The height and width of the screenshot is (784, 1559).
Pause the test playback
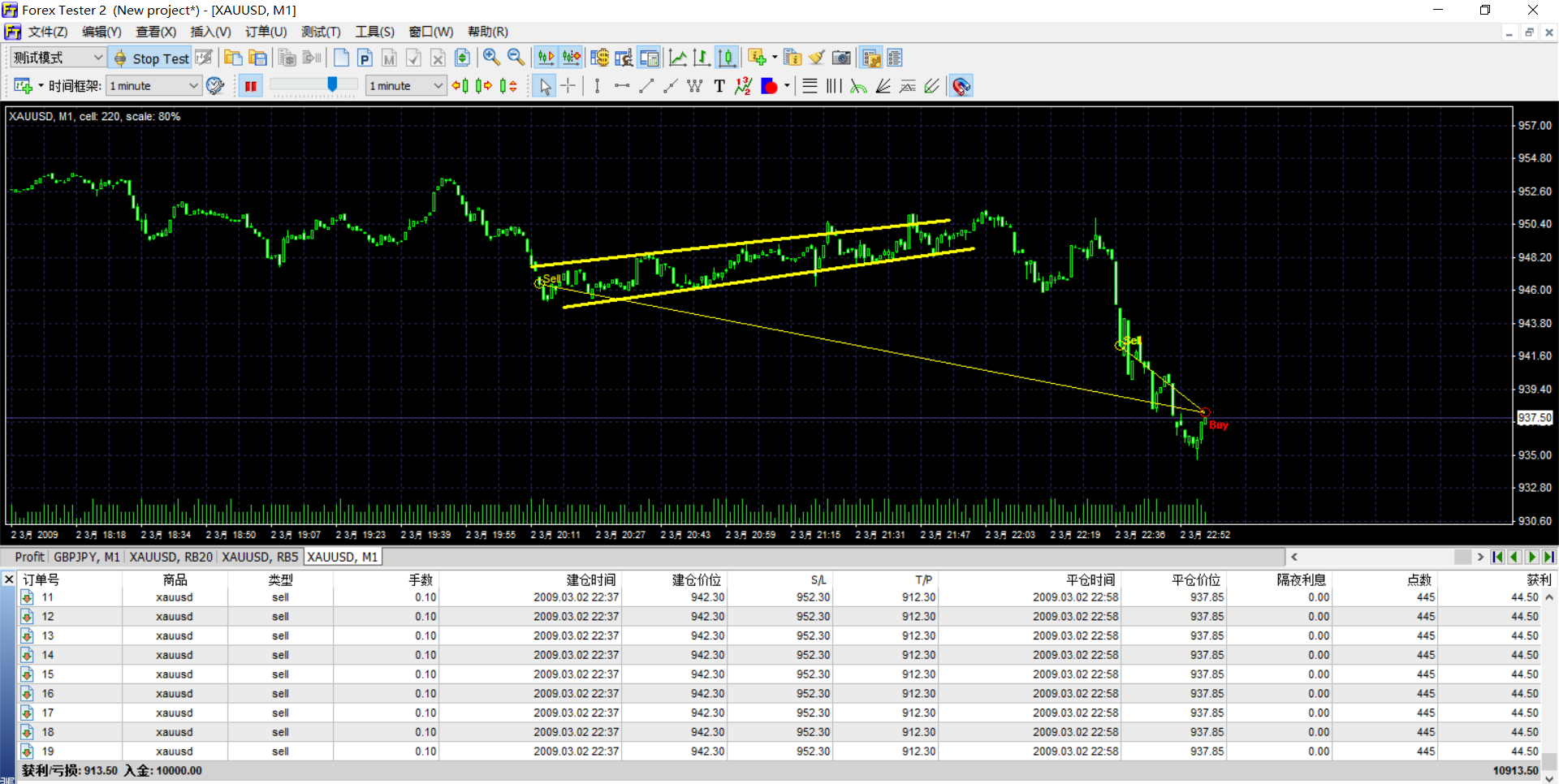[x=251, y=86]
